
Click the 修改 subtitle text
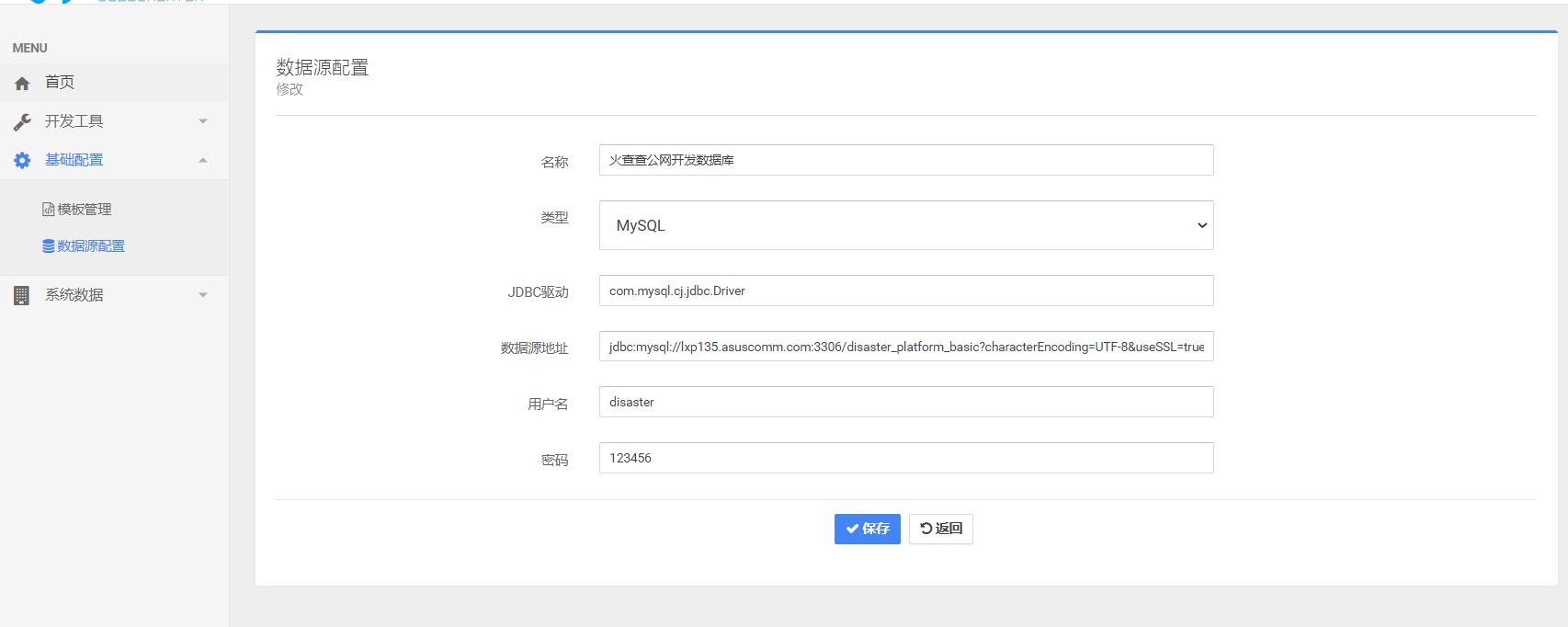pos(290,89)
